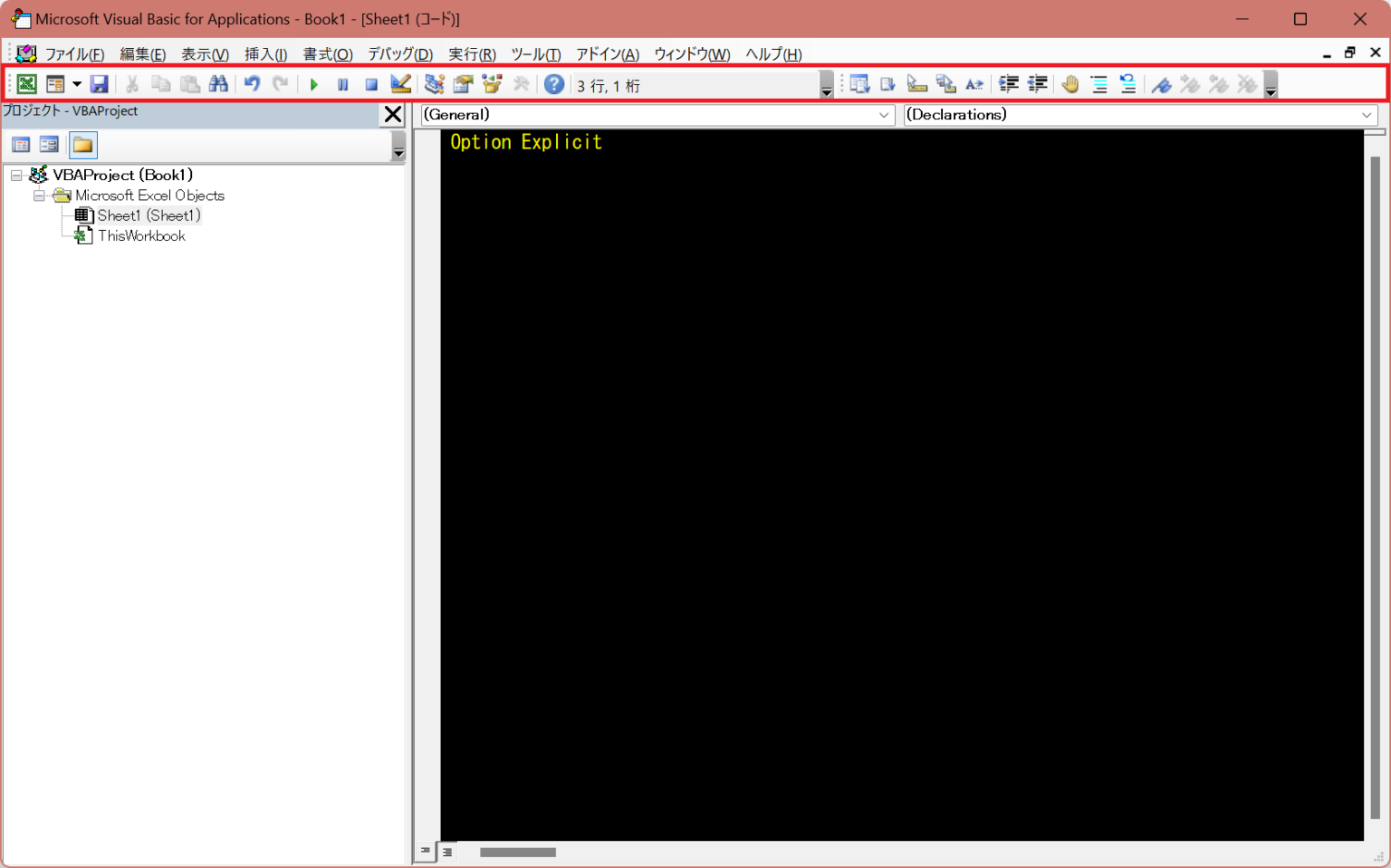Toggle folder view in the Project Explorer

pyautogui.click(x=82, y=144)
